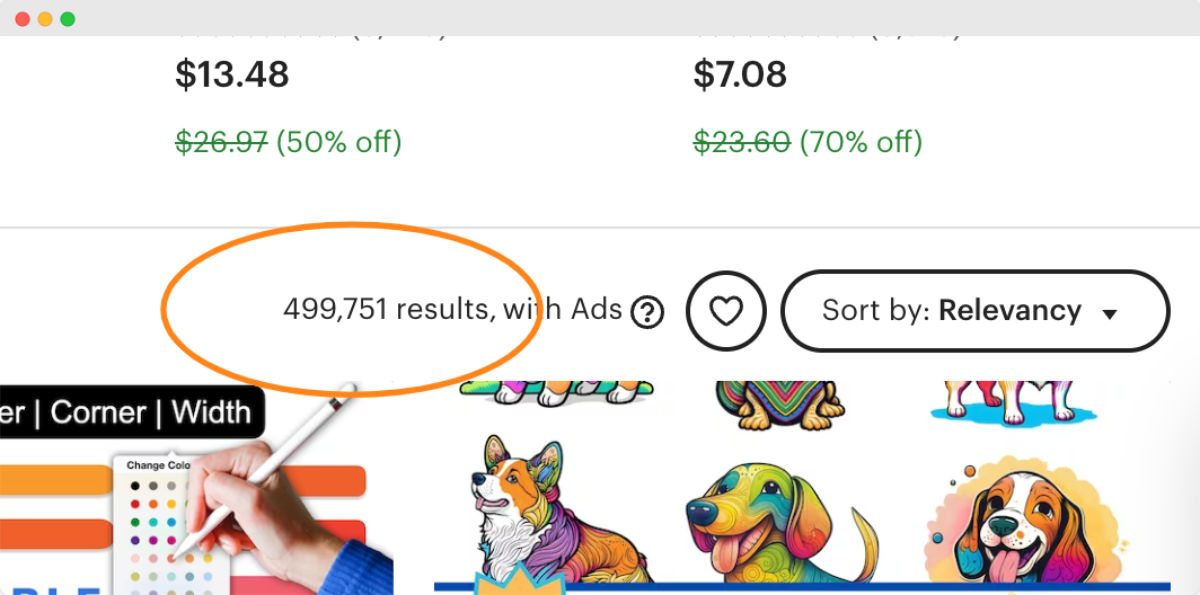Open the Sort by Relevancy dropdown

(x=975, y=311)
